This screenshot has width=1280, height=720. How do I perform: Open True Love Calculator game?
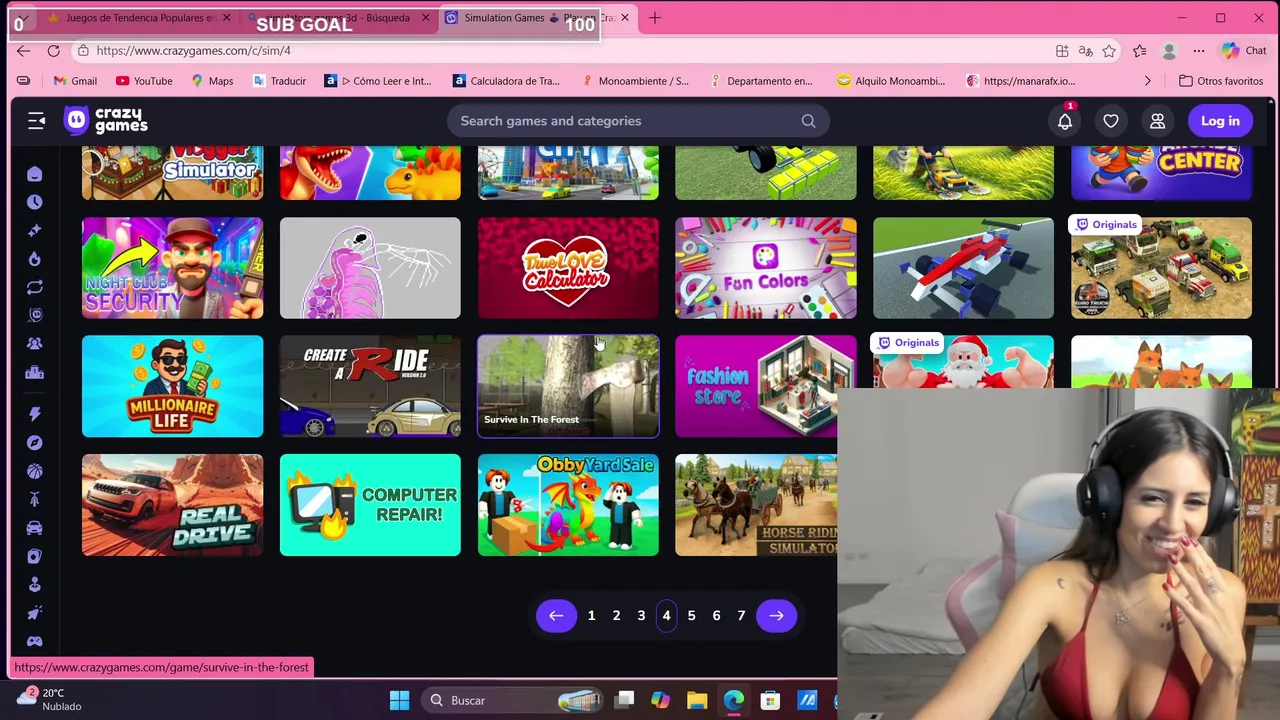click(568, 268)
